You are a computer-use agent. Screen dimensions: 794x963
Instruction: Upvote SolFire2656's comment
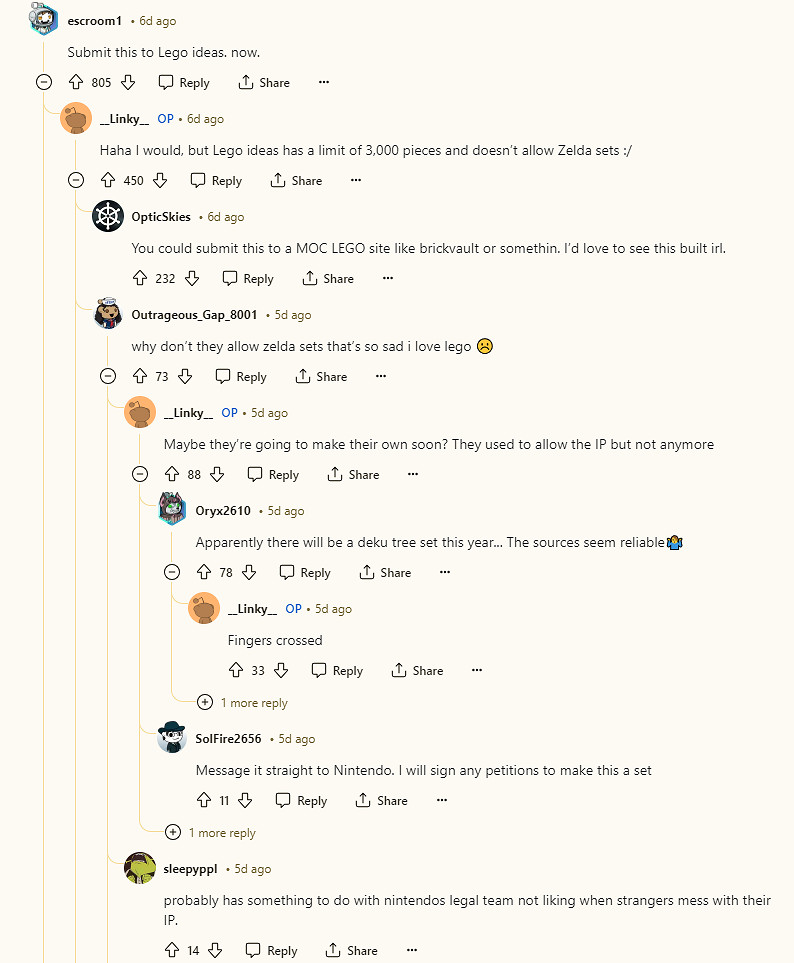pyautogui.click(x=204, y=801)
